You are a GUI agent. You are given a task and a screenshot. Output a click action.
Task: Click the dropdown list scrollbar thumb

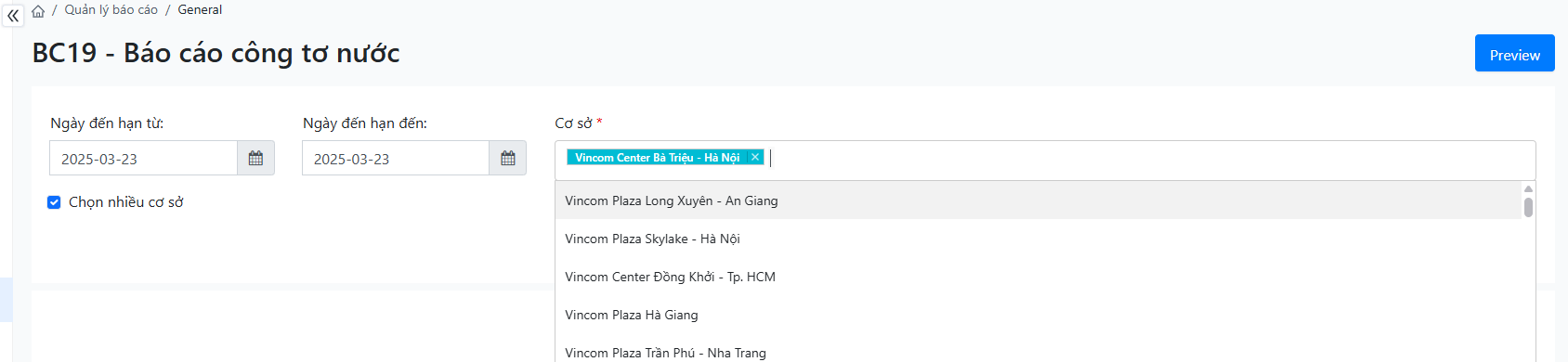[x=1528, y=207]
